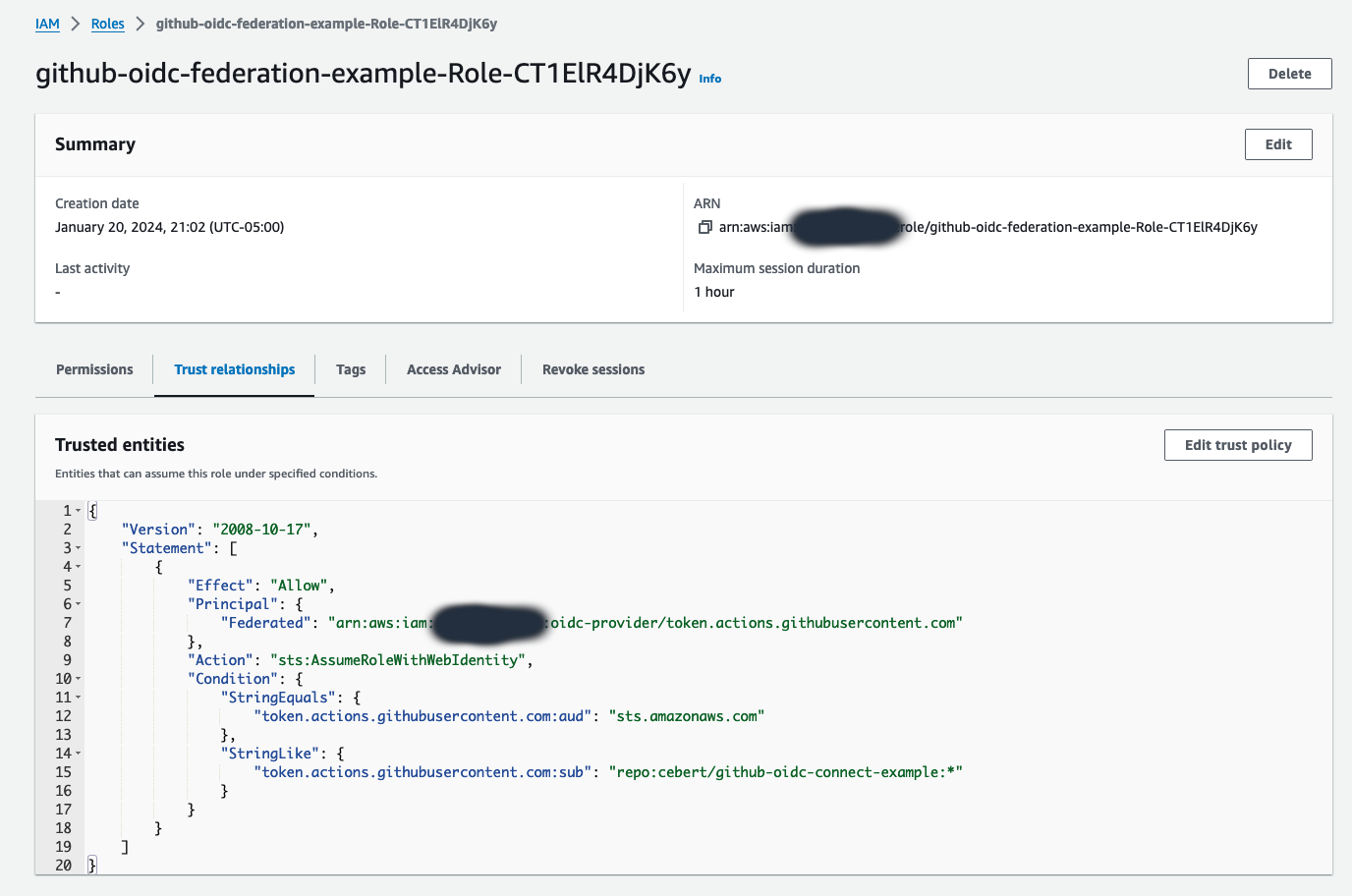Viewport: 1352px width, 896px height.
Task: Edit the role Summary section
Action: coord(1277,143)
